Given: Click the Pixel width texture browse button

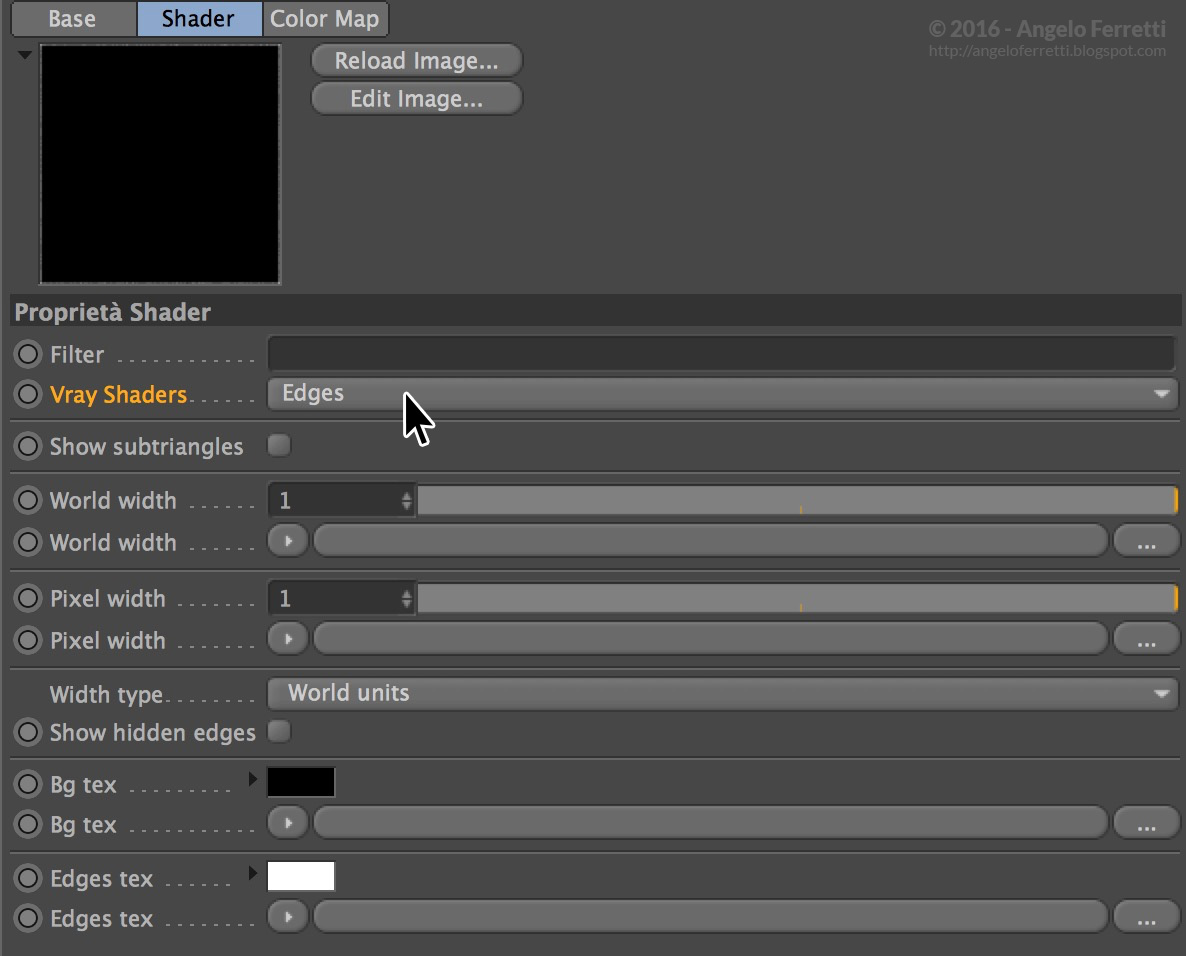Looking at the screenshot, I should tap(1147, 640).
